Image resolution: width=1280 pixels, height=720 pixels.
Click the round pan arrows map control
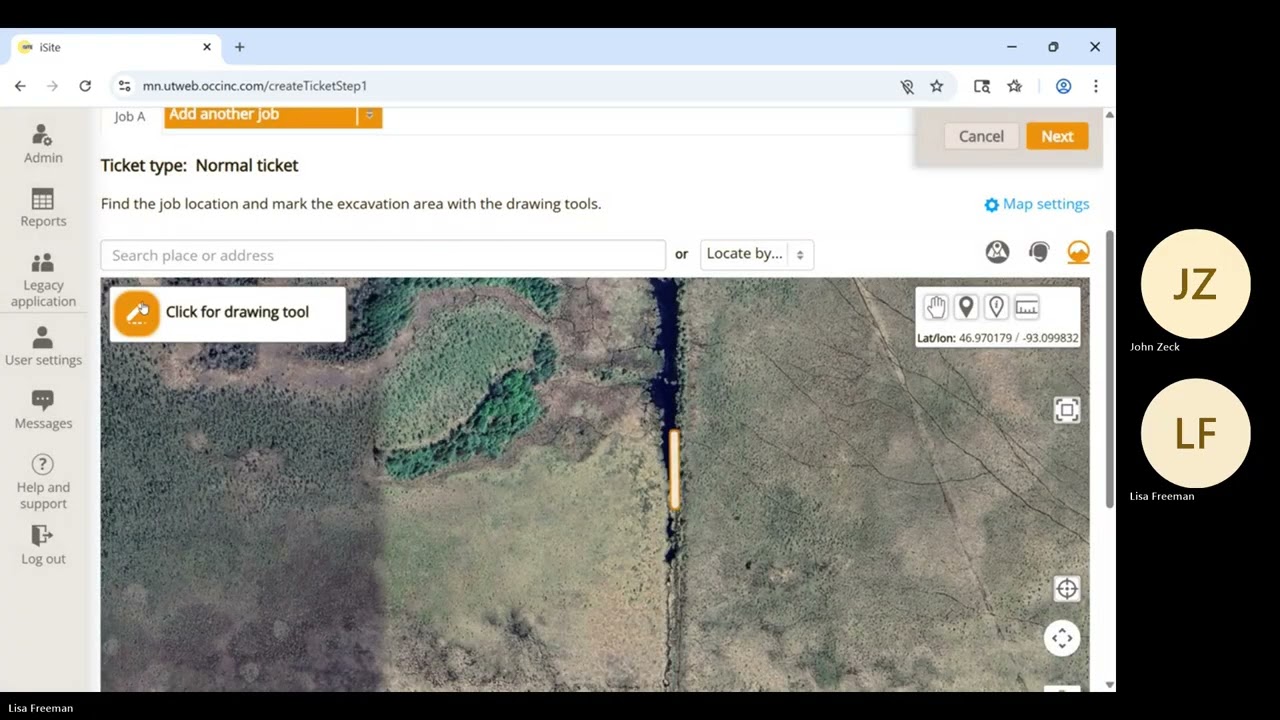[1062, 638]
